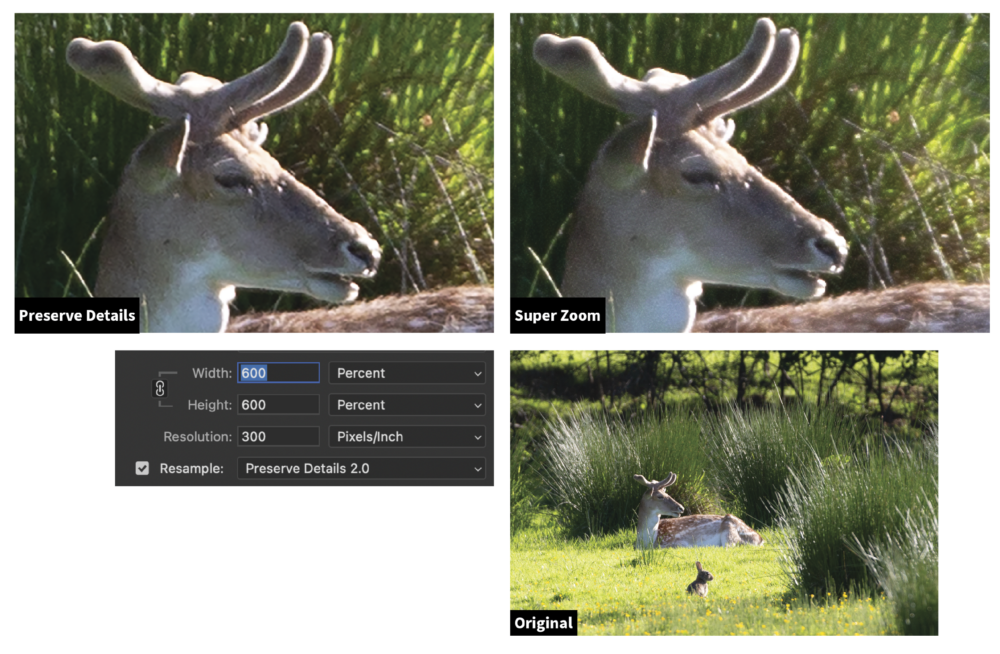
Task: Open the Pixels/Inch resolution units dropdown
Action: [408, 436]
